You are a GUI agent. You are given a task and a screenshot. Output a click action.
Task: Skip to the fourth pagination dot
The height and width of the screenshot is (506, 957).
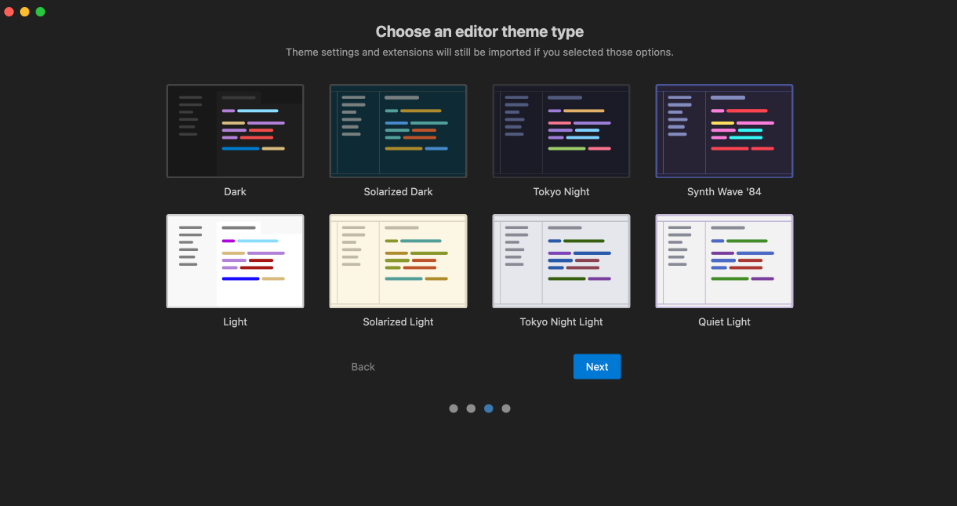(x=506, y=408)
